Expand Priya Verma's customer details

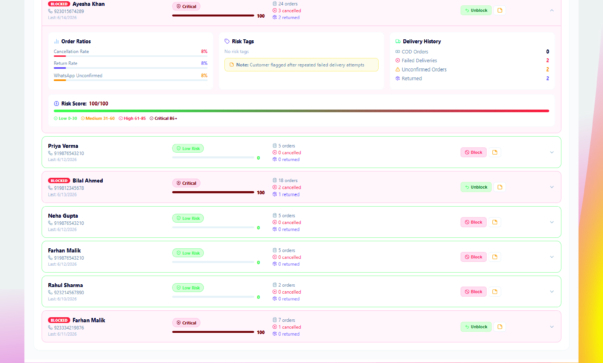point(551,152)
